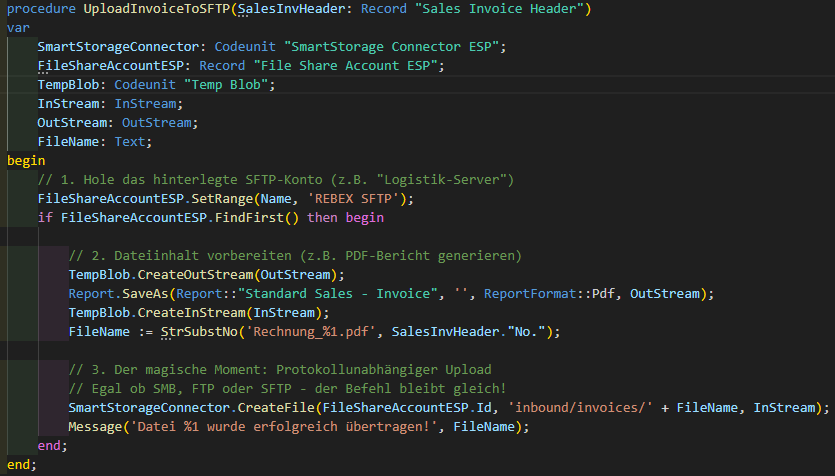Click the comment about SFTP-Konto
835x476 pixels.
(x=275, y=180)
